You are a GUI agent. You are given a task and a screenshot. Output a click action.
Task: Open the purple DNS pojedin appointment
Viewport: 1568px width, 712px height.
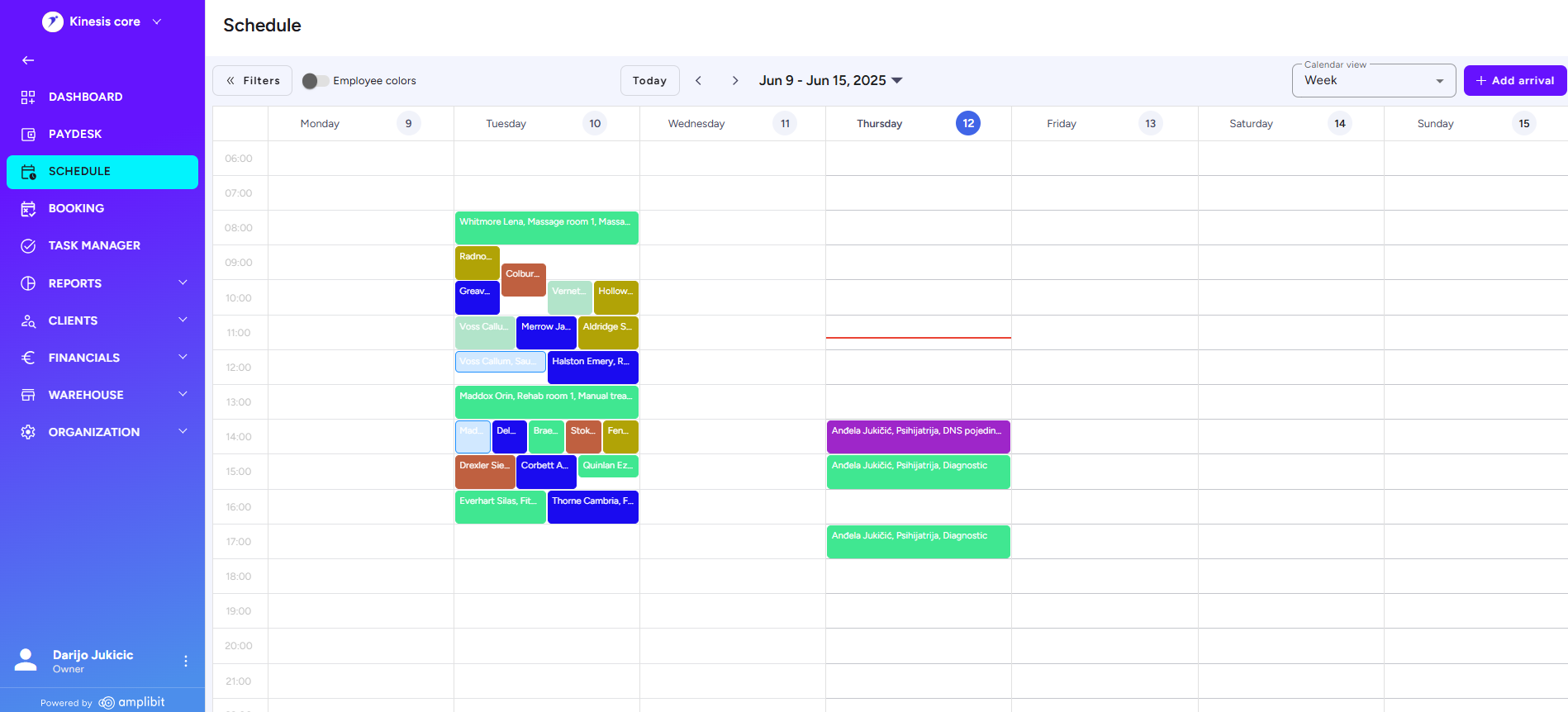pos(918,437)
